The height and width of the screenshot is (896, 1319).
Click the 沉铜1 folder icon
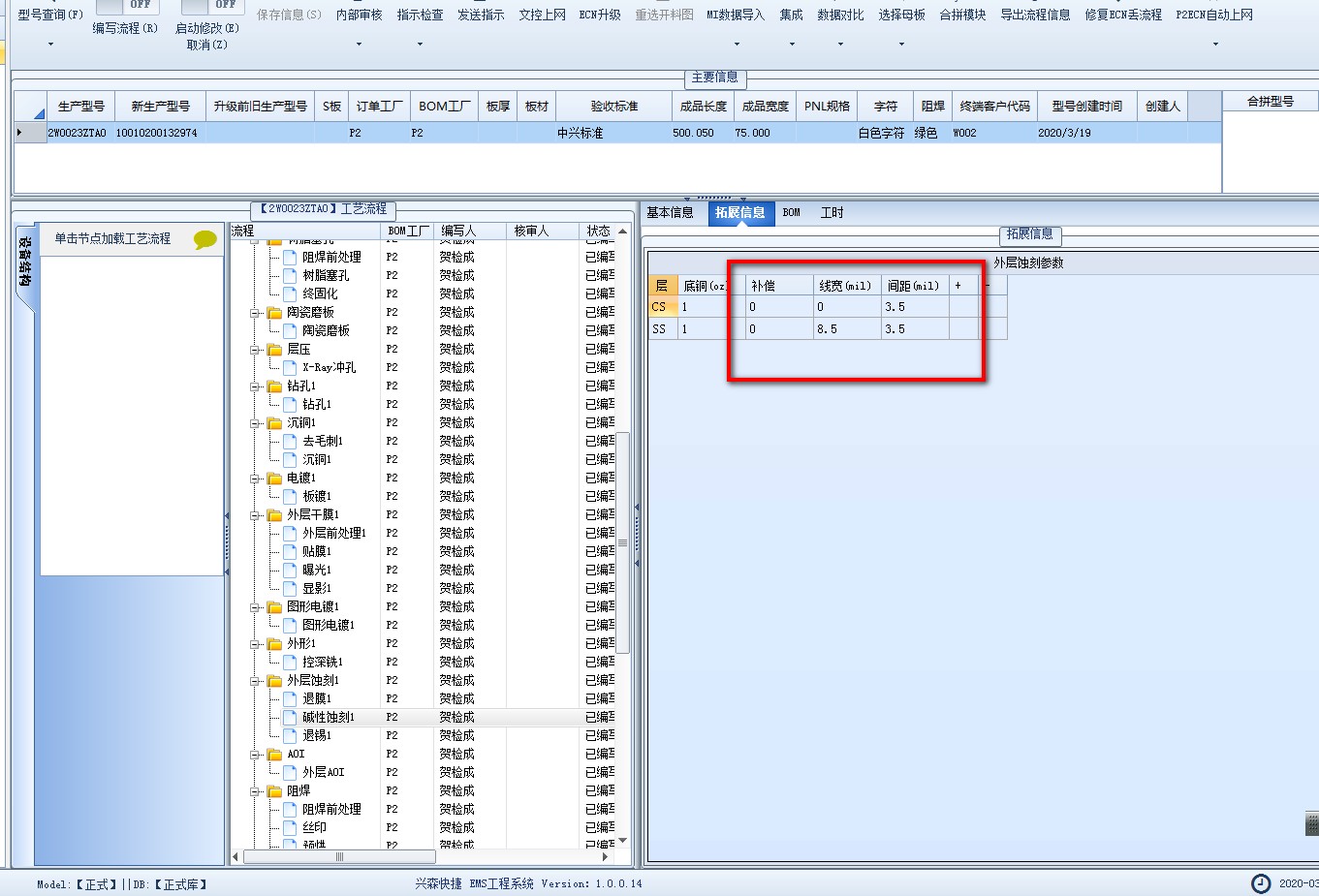(x=274, y=422)
